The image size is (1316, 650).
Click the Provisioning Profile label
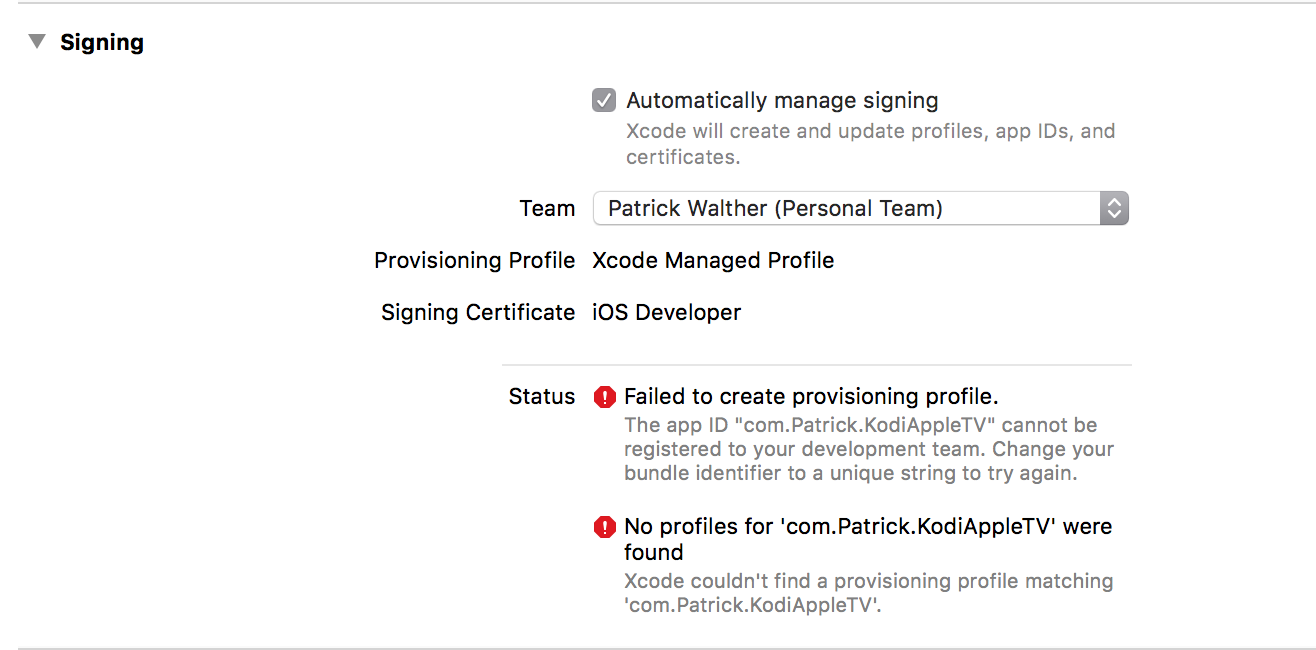click(x=474, y=261)
